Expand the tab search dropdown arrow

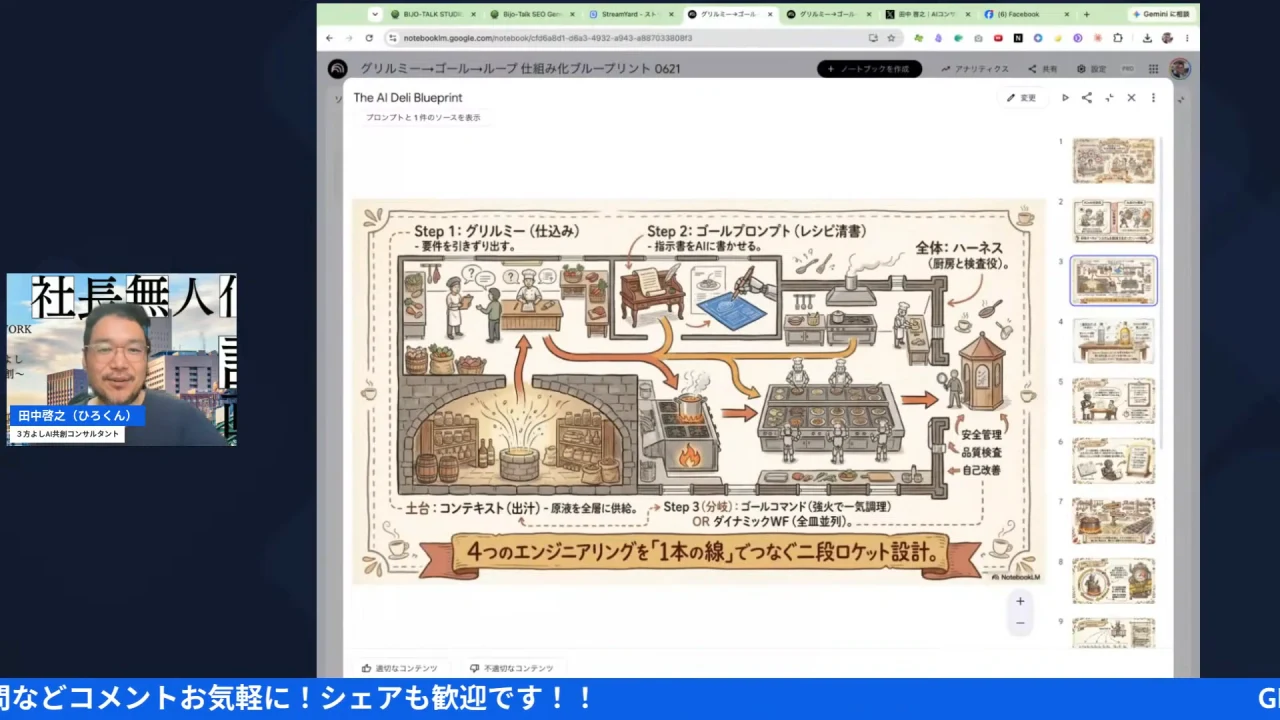pyautogui.click(x=375, y=14)
